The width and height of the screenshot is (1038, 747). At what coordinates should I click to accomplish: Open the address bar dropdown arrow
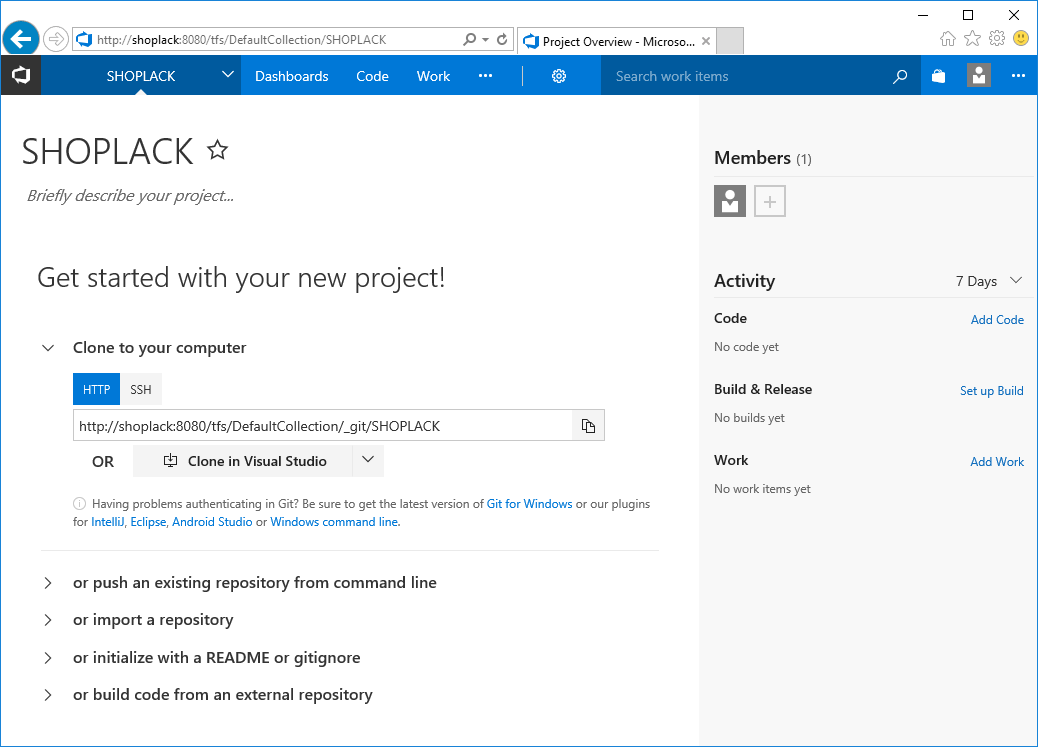click(x=486, y=40)
